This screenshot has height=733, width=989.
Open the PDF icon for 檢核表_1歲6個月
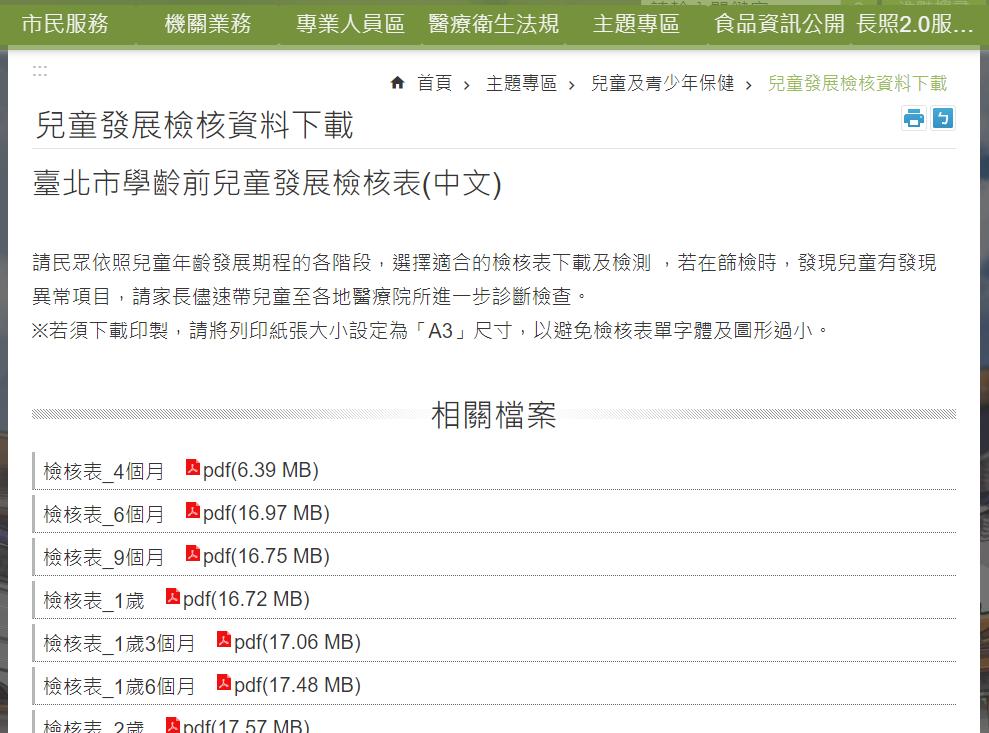point(224,682)
